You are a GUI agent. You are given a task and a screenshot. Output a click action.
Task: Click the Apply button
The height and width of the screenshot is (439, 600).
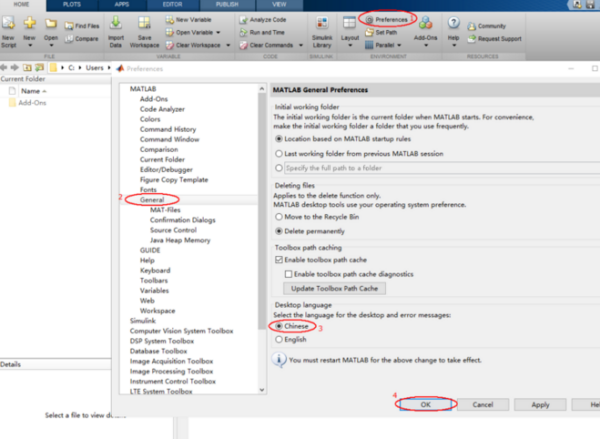point(540,405)
